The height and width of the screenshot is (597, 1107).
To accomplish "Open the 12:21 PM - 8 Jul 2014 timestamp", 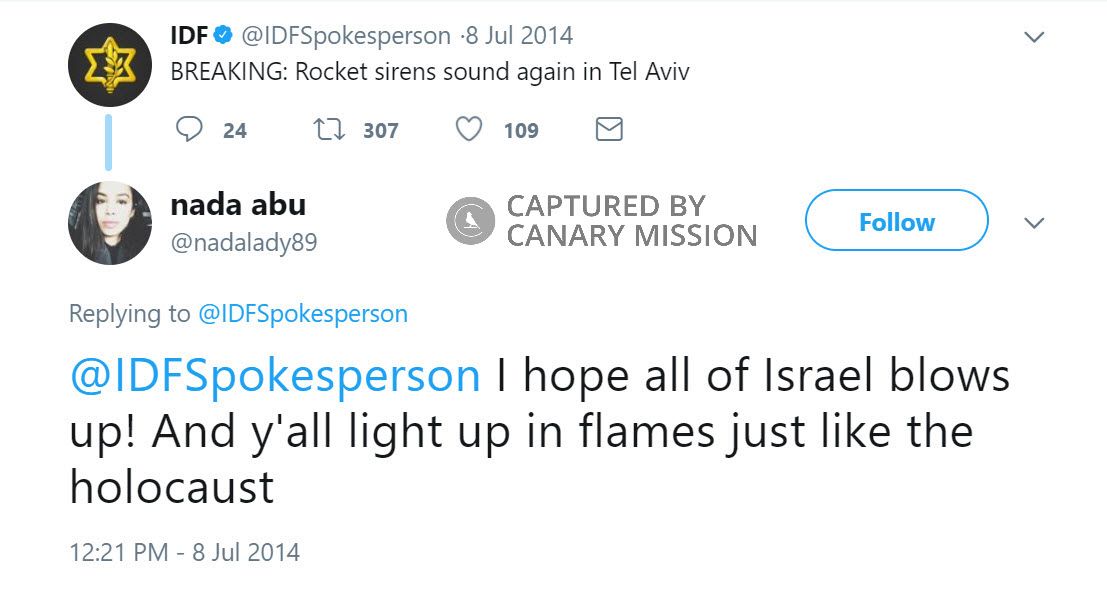I will click(184, 552).
